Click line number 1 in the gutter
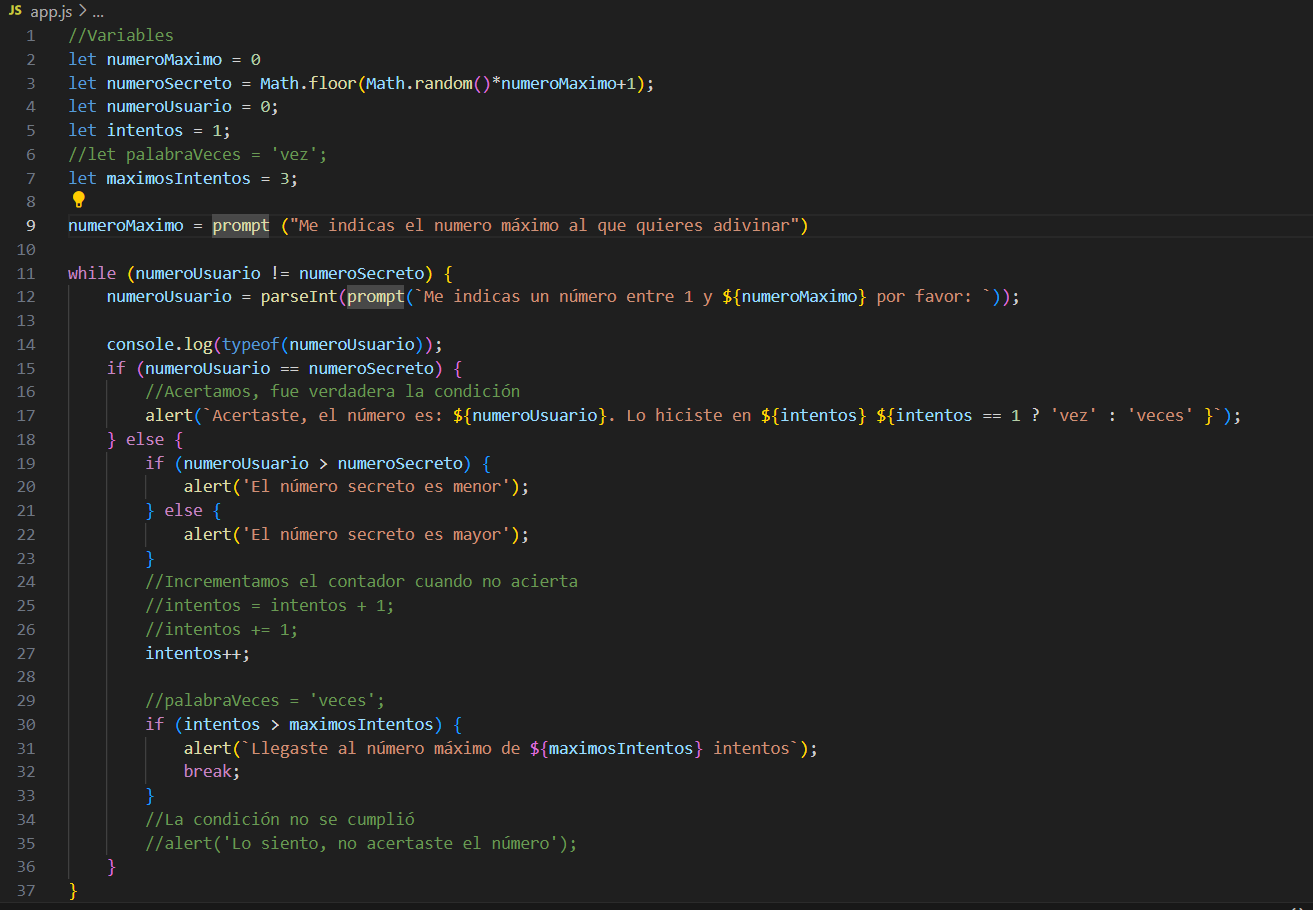The width and height of the screenshot is (1313, 910). 30,35
